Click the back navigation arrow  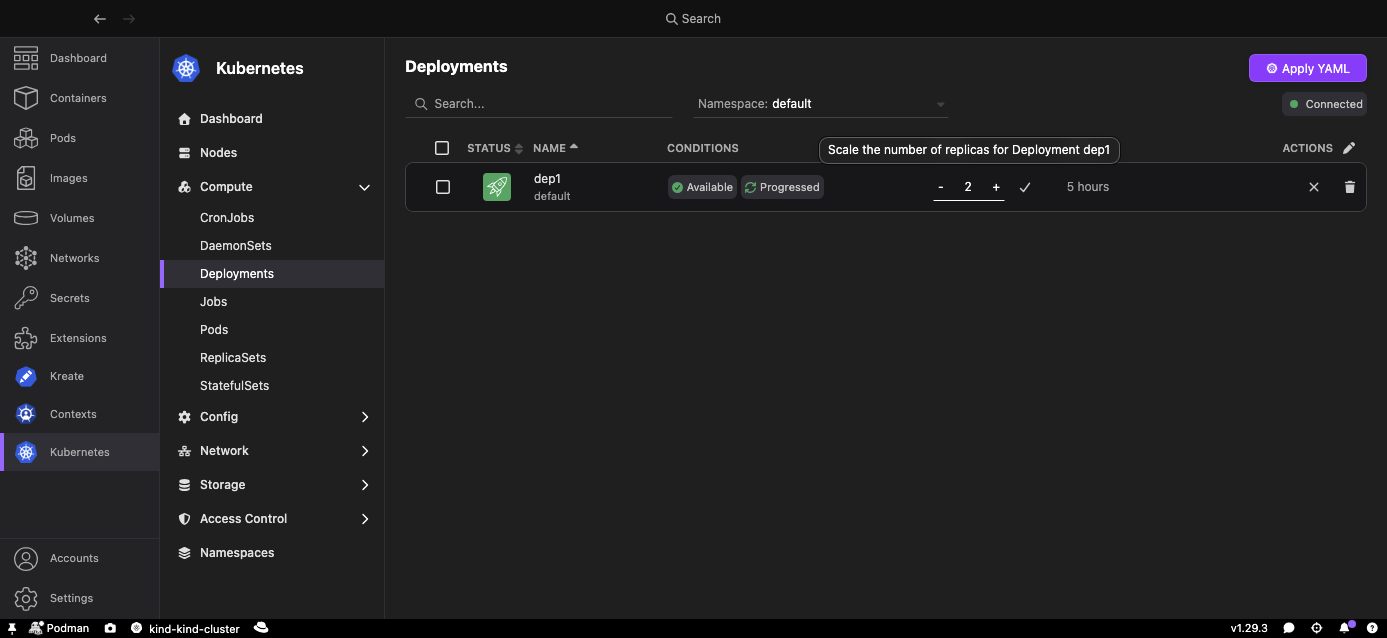pos(99,19)
